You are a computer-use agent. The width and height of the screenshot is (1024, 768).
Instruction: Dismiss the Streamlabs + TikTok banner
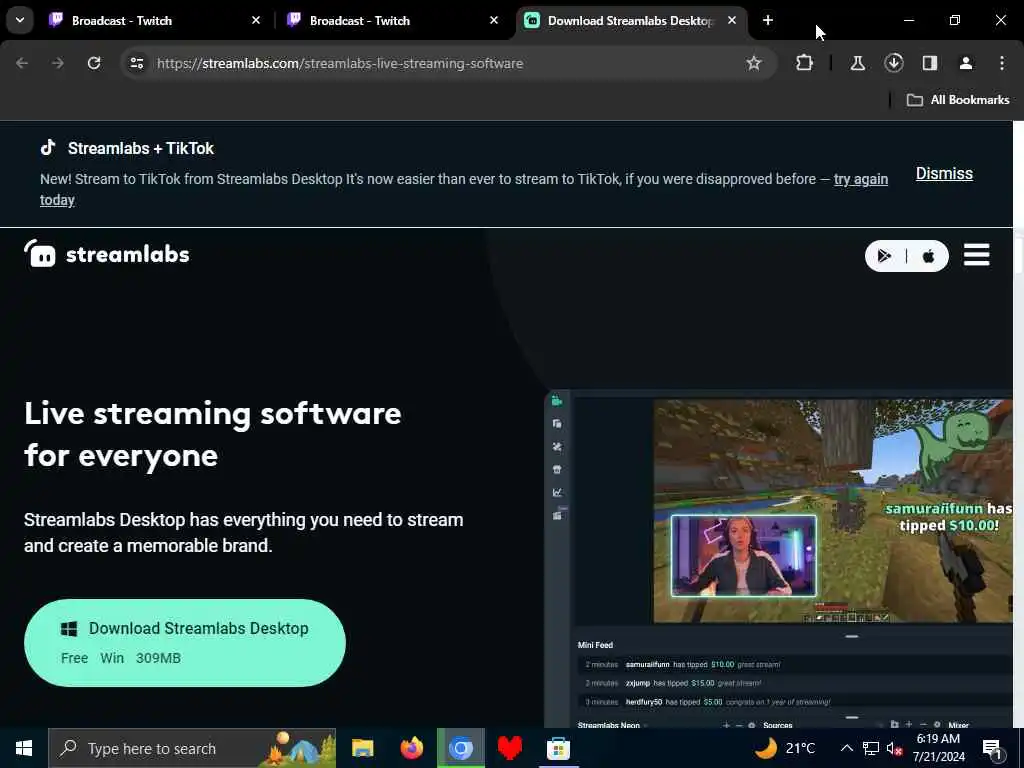(x=944, y=174)
